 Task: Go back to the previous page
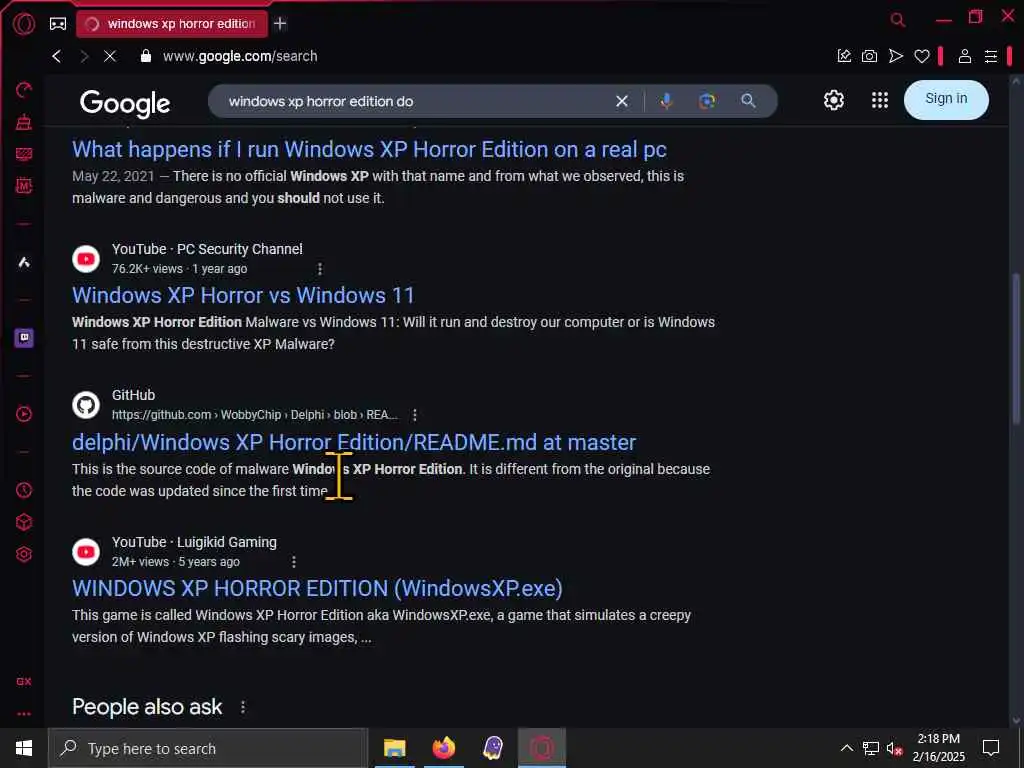(x=57, y=56)
